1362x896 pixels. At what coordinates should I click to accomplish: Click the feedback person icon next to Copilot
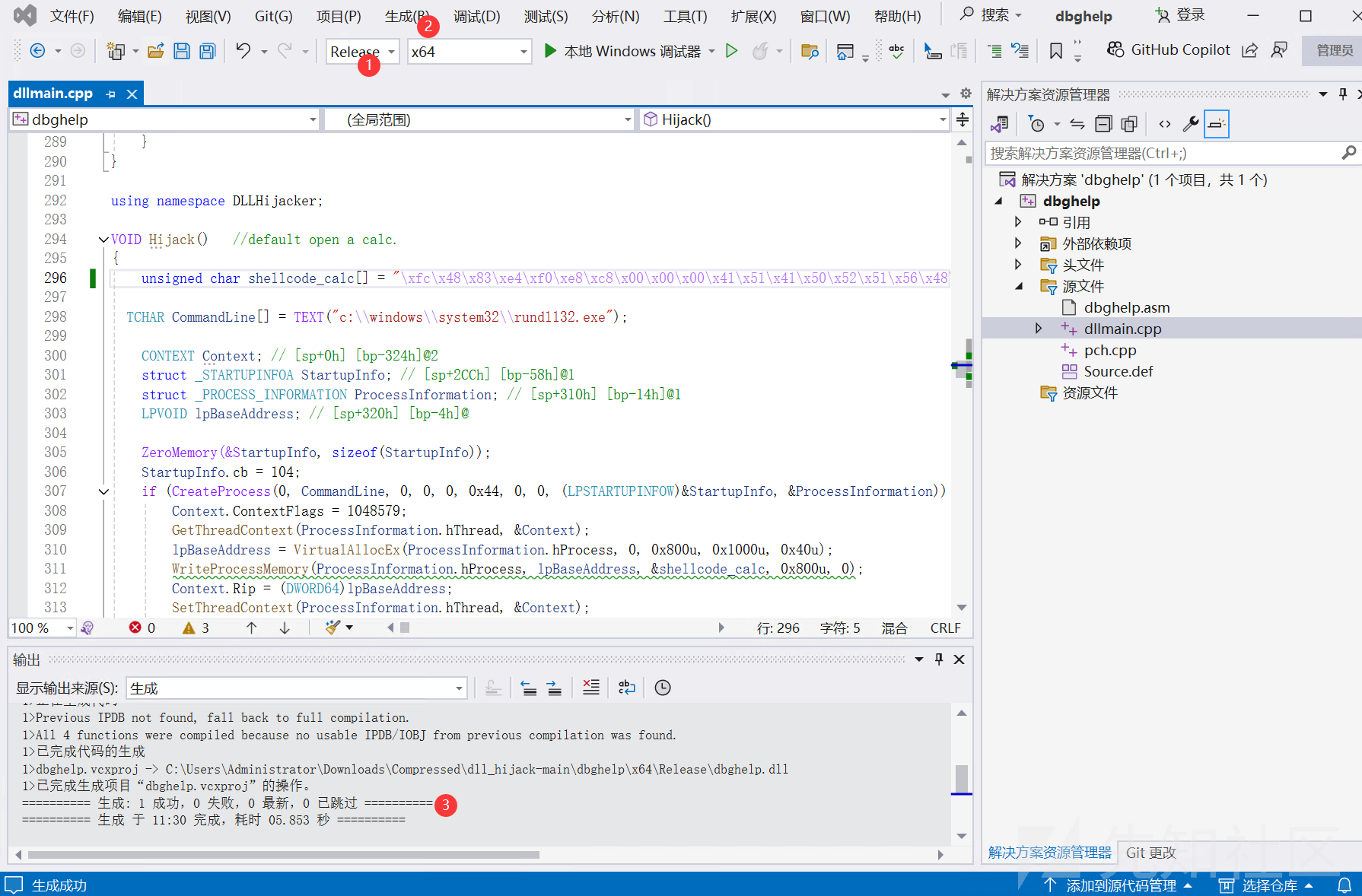click(1279, 50)
